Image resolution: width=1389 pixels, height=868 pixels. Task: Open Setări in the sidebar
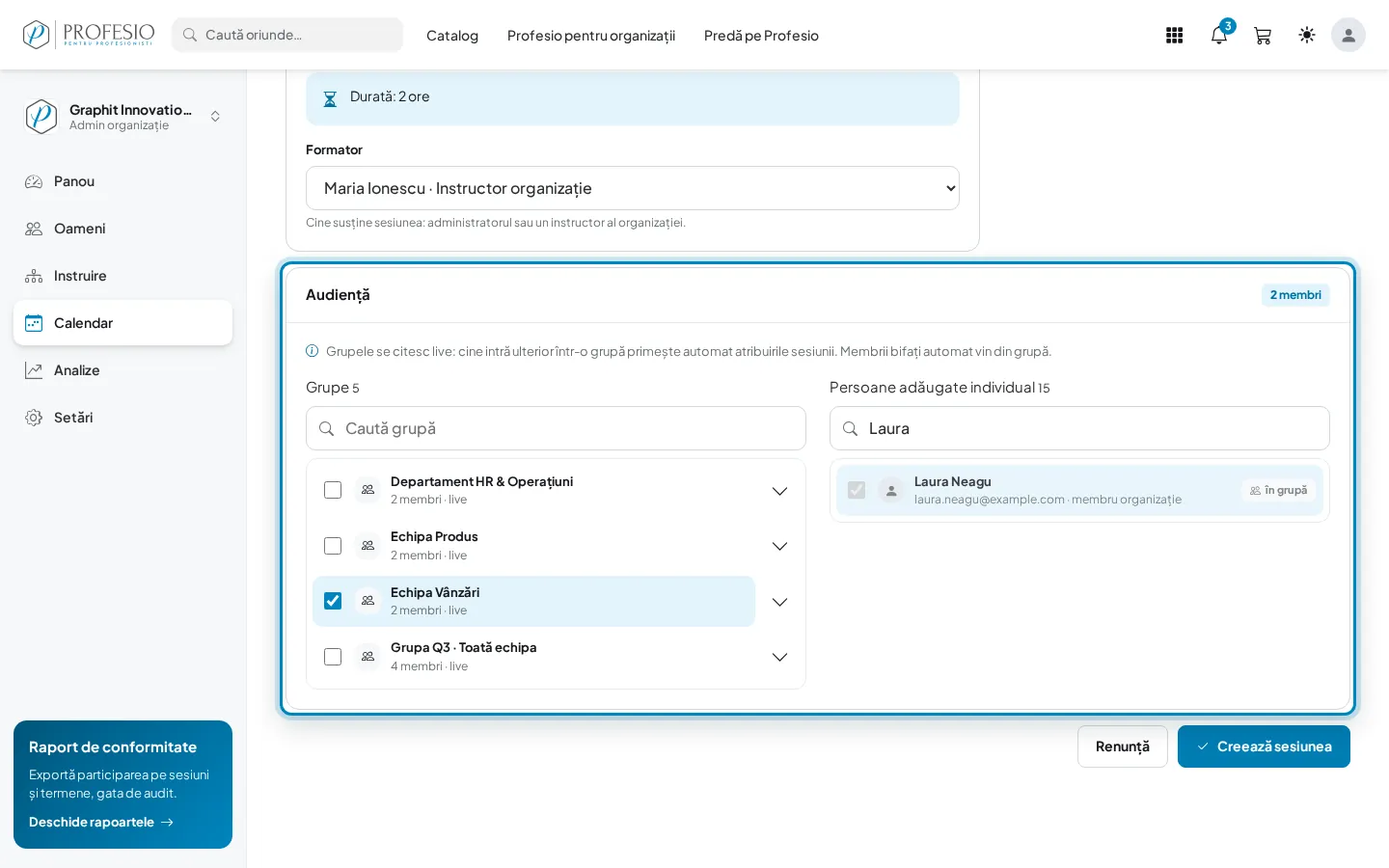coord(123,418)
